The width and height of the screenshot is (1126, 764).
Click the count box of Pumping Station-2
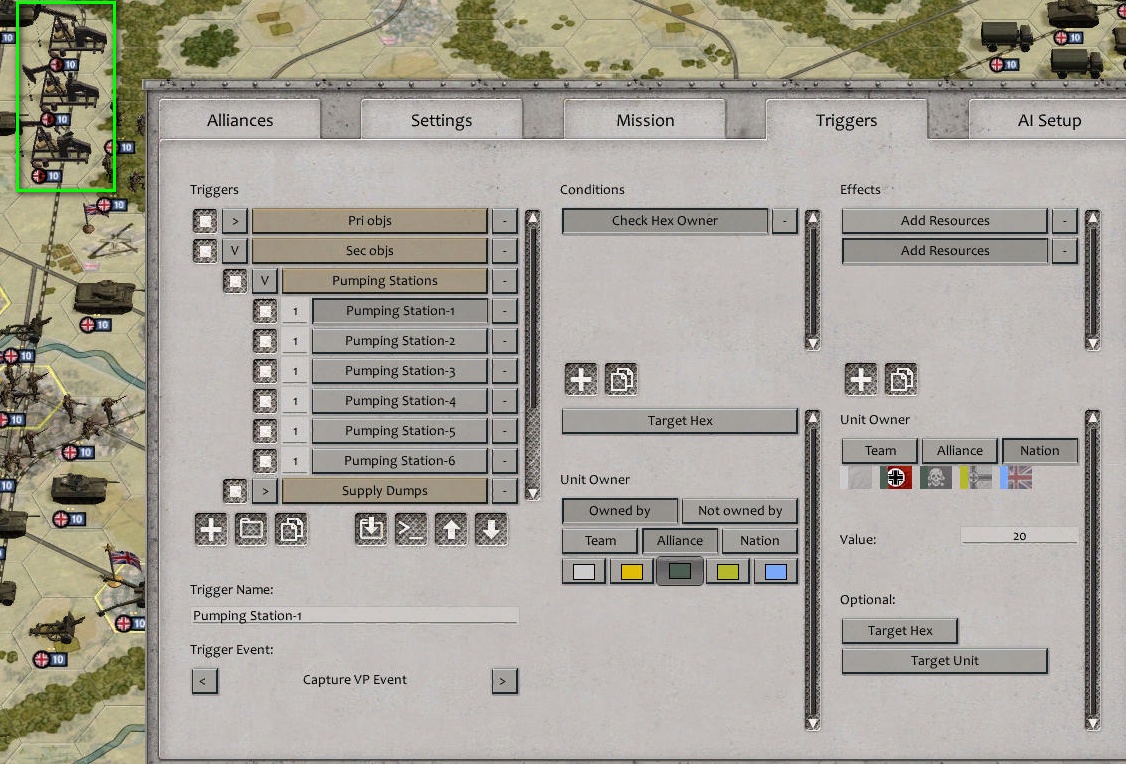click(295, 341)
